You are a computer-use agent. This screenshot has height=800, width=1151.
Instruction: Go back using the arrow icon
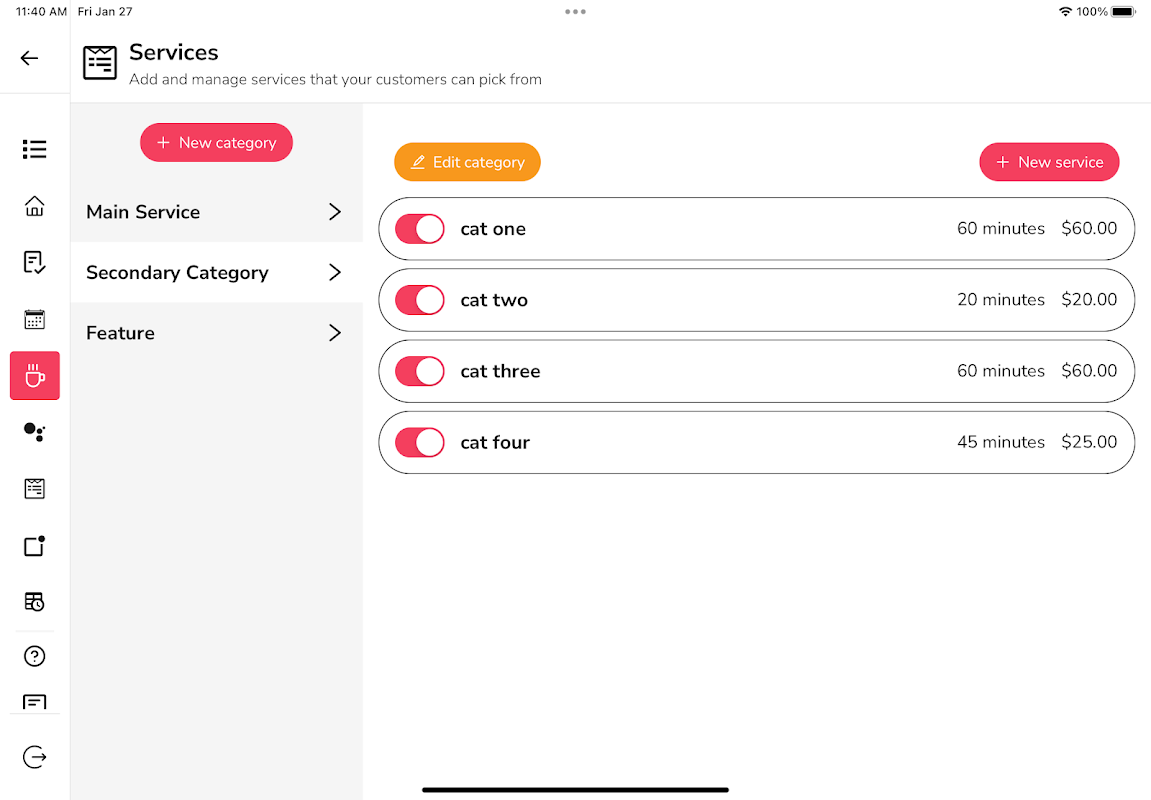(x=30, y=58)
